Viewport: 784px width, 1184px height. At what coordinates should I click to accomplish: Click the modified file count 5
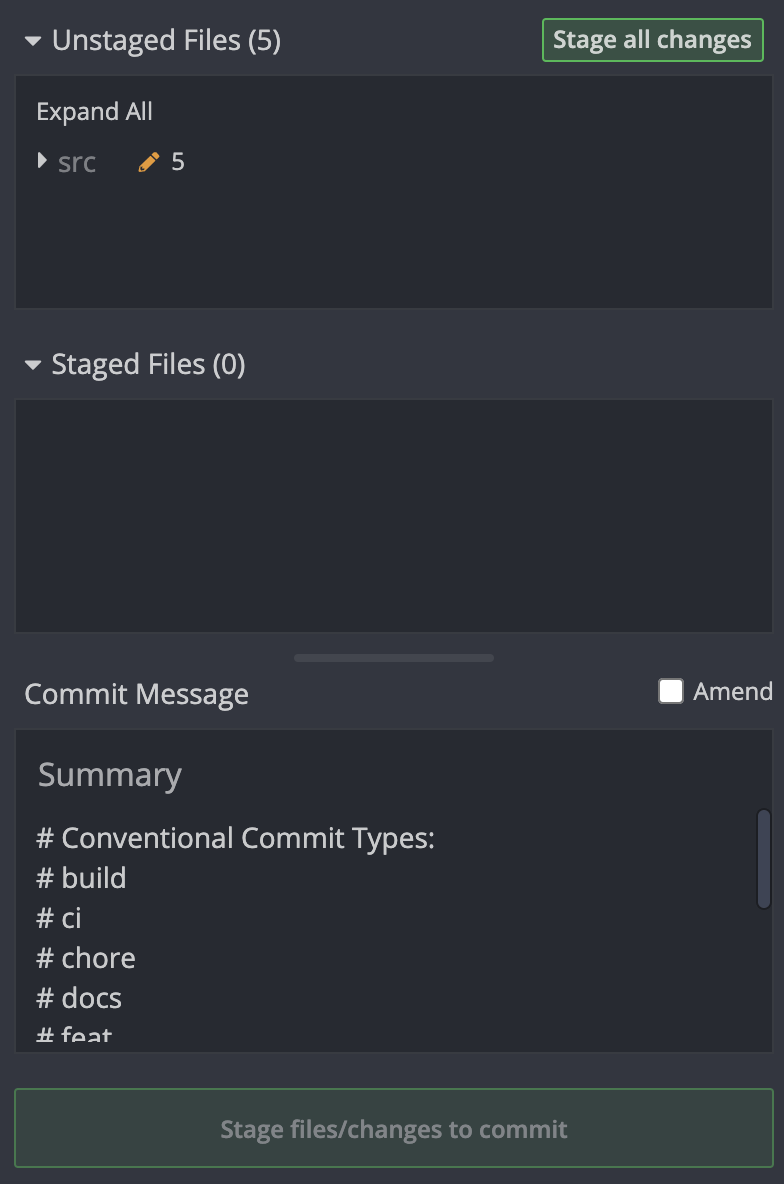pos(178,162)
